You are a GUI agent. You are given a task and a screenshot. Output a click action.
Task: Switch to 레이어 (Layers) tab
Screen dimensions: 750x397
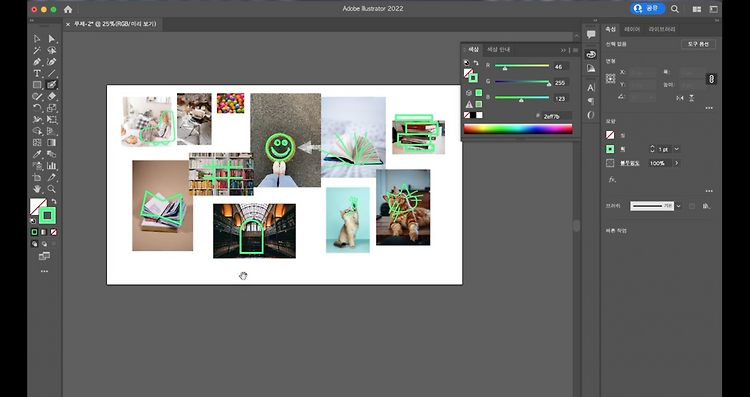[x=632, y=29]
